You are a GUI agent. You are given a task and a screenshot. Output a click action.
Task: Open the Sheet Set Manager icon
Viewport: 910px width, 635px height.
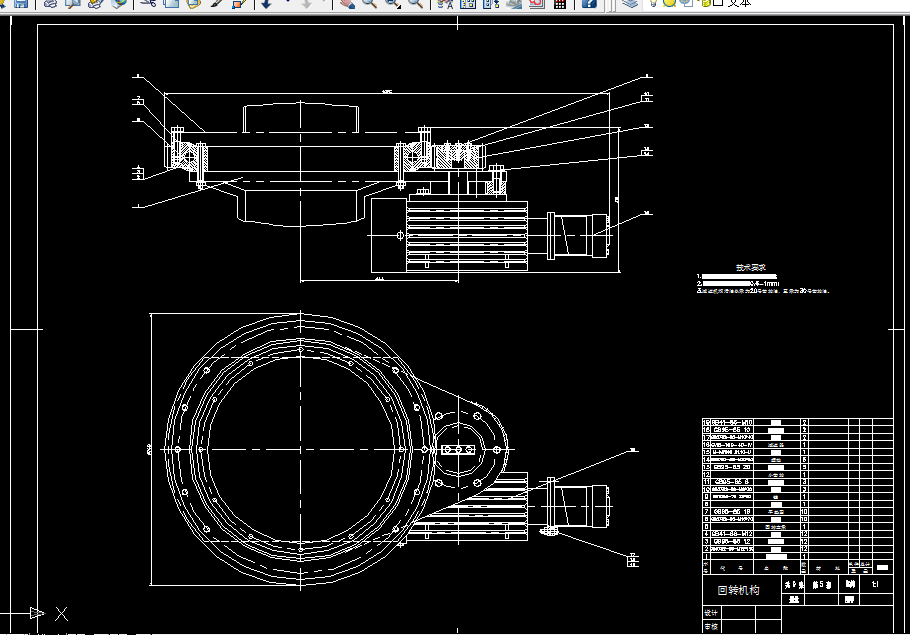tap(514, 3)
